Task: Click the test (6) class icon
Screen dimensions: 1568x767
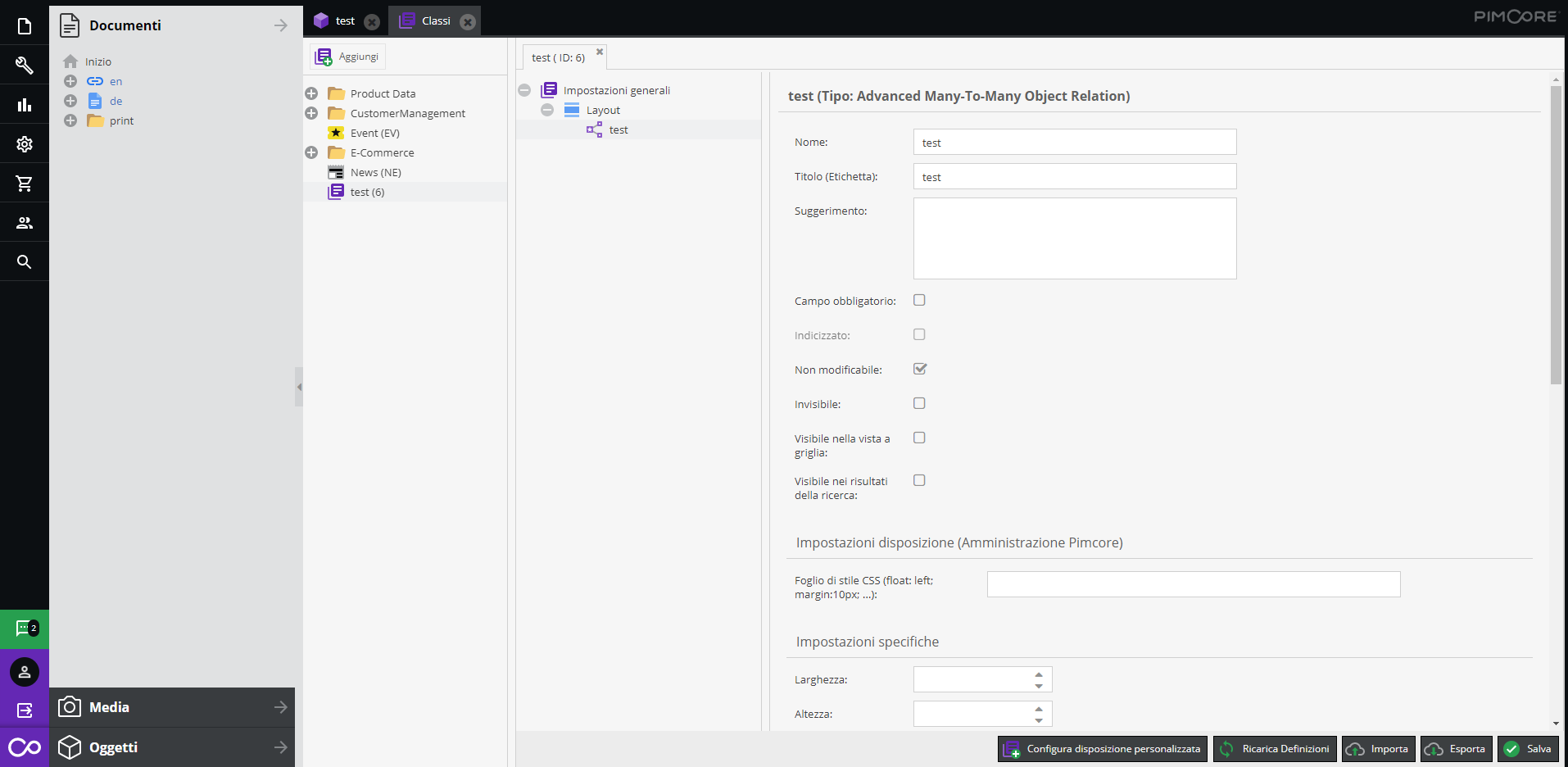Action: 336,192
